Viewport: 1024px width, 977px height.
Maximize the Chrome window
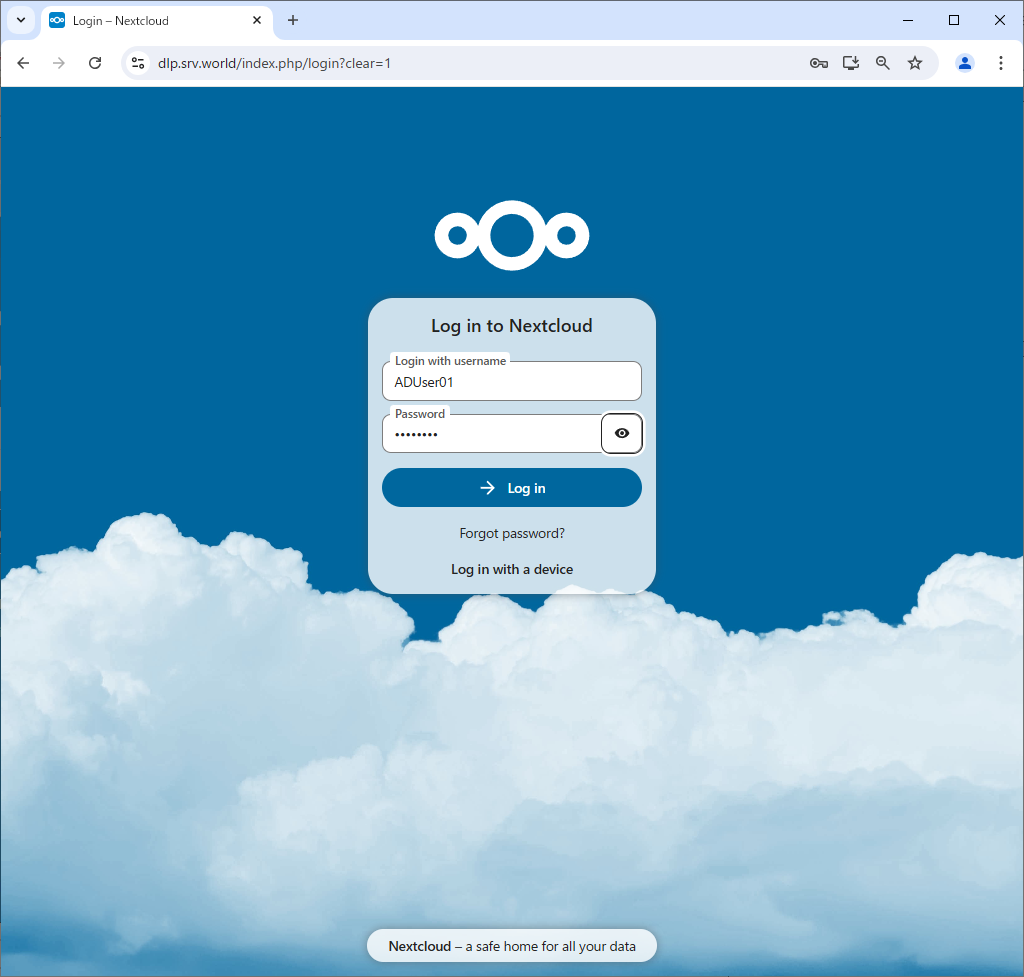point(953,20)
